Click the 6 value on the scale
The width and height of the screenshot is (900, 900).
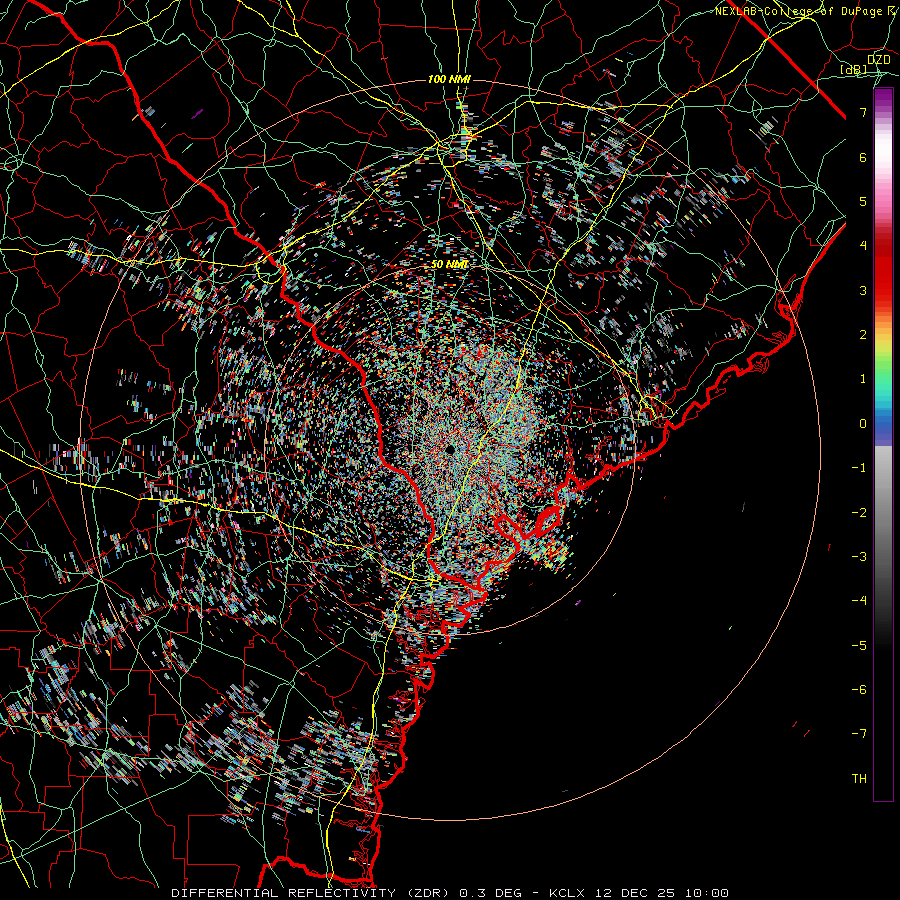pos(863,157)
